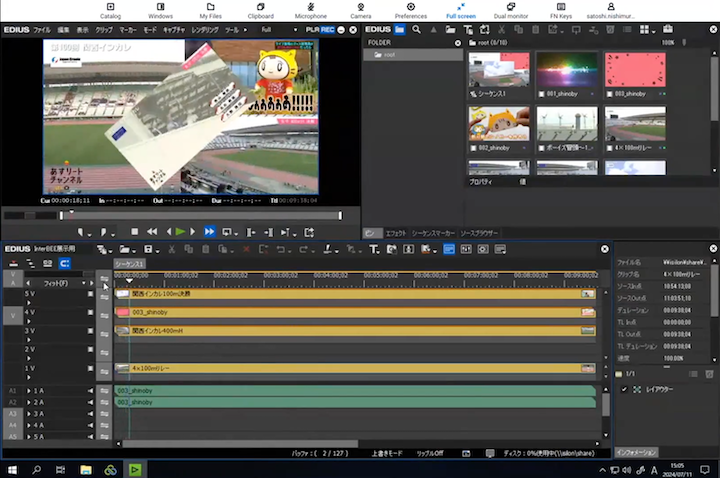This screenshot has width=720, height=478.
Task: Click the Full screen button in top bar
Action: point(461,11)
